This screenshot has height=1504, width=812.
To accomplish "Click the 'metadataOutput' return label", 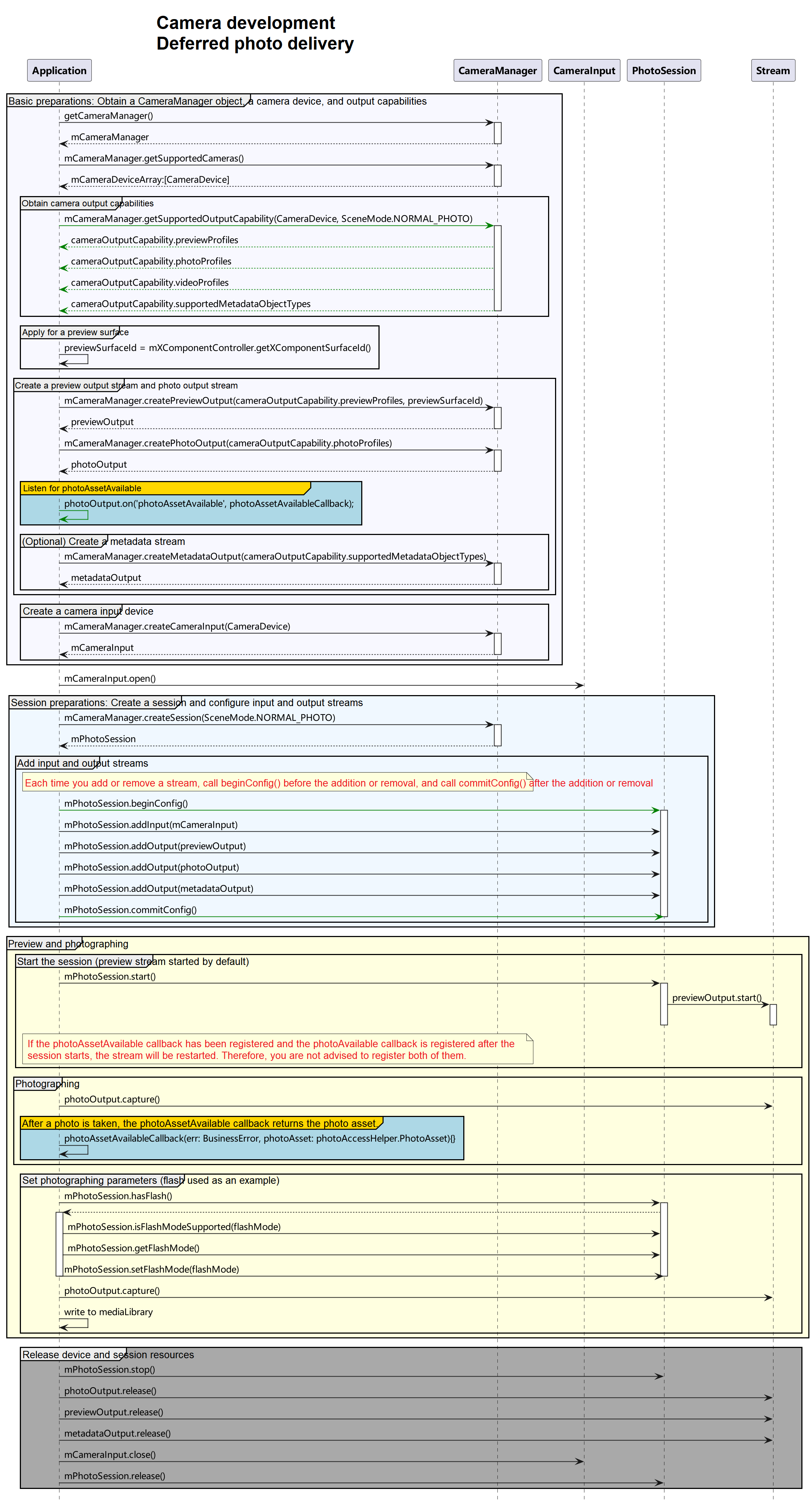I will tap(106, 578).
